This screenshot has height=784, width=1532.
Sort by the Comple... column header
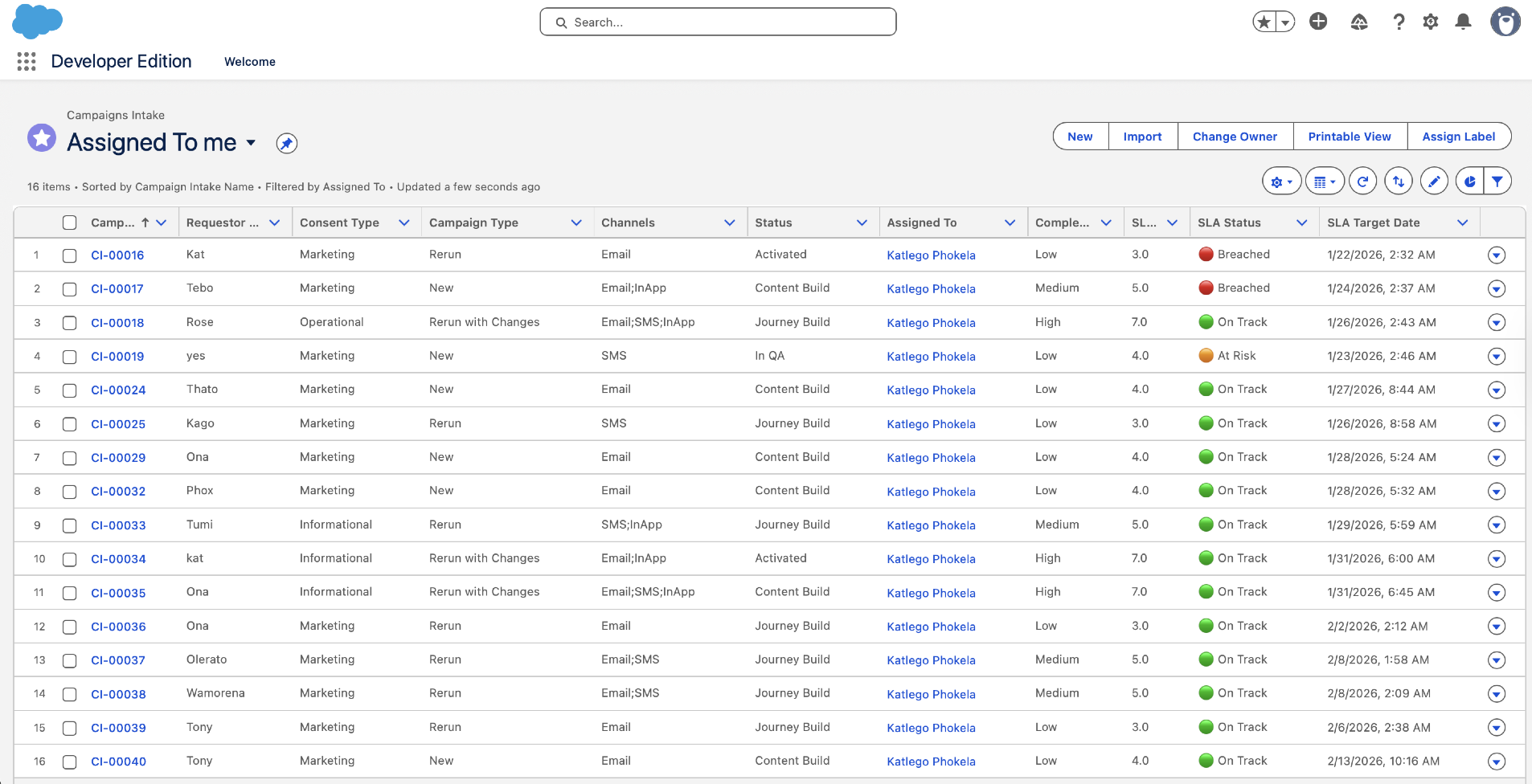click(1063, 223)
